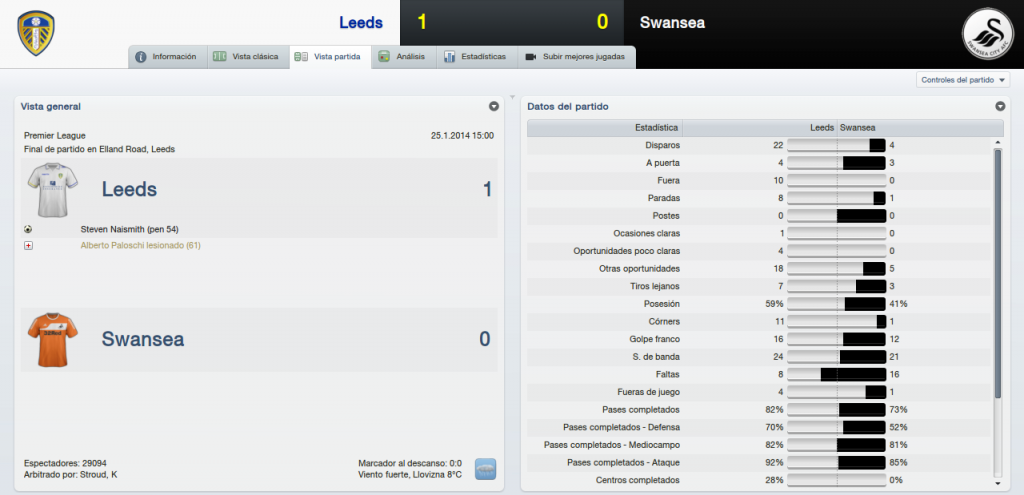Screen dimensions: 1024x495
Task: Open Controles del partido dropdown
Action: [963, 80]
